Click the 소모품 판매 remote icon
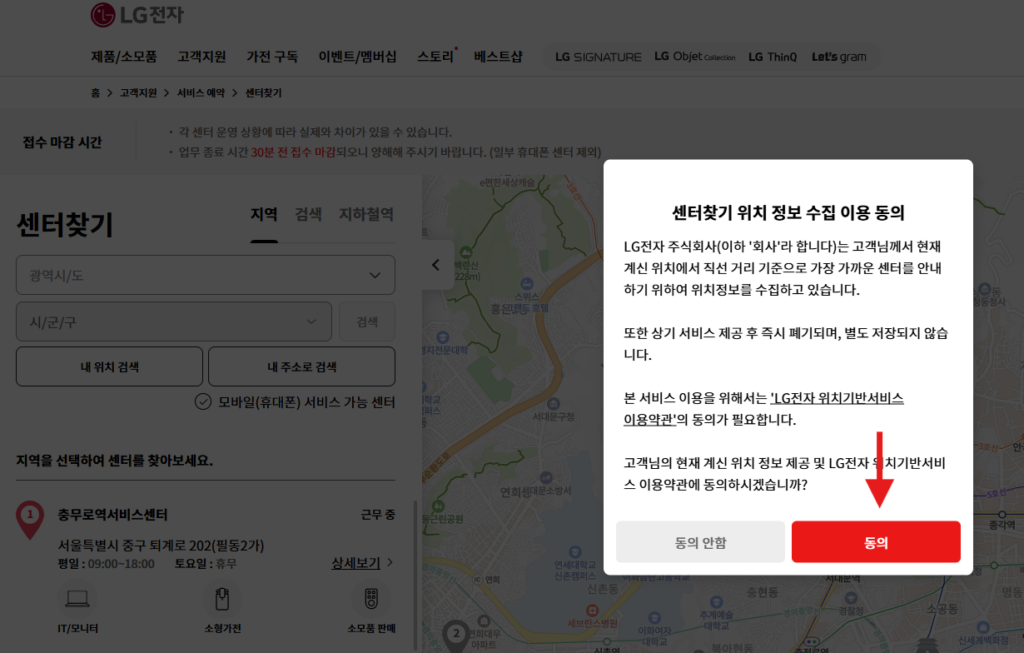The width and height of the screenshot is (1024, 653). [371, 598]
